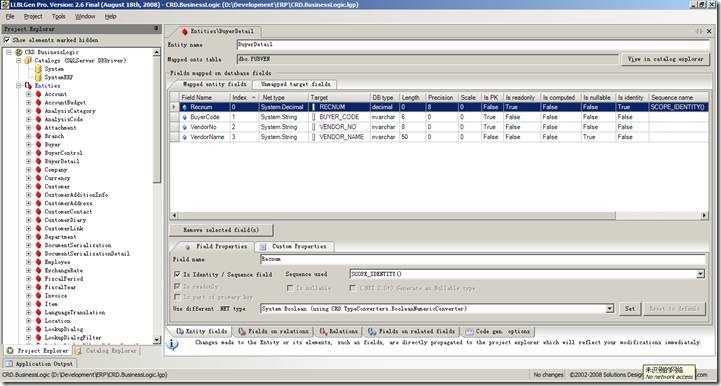Expand the CustomerAddress entity node
Viewport: 721px width, 386px height.
(29, 203)
